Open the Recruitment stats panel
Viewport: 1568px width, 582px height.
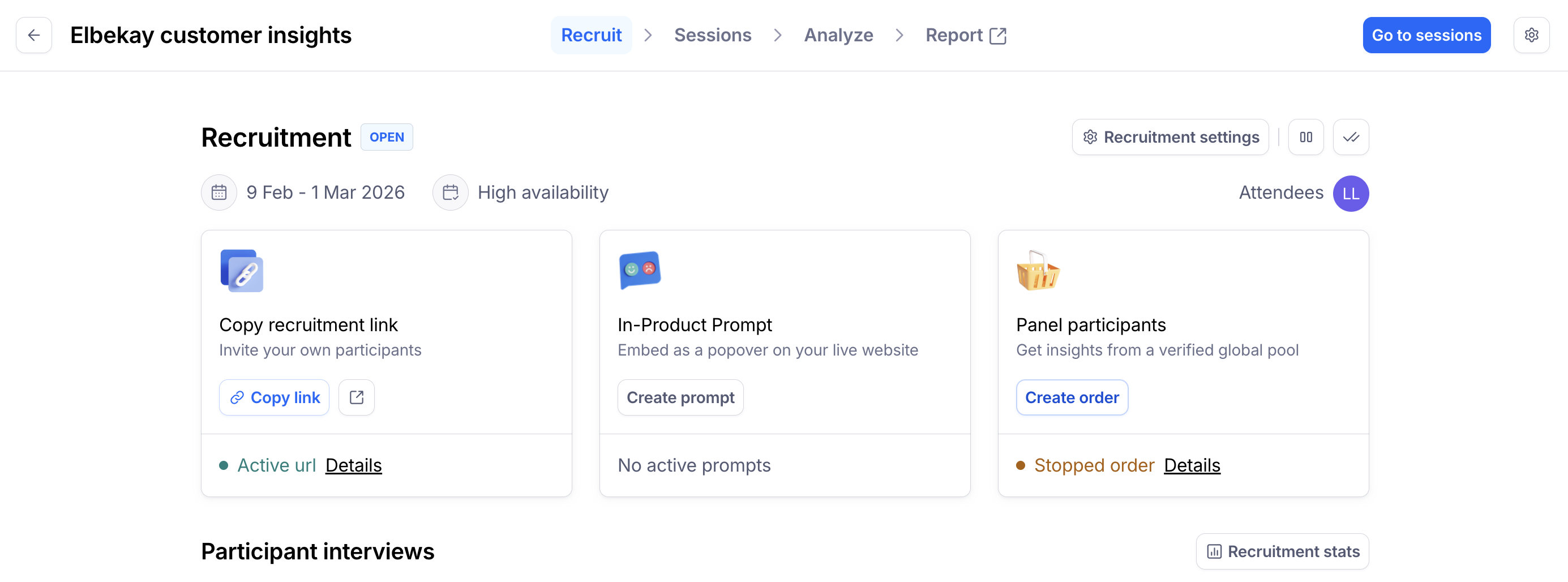1283,551
